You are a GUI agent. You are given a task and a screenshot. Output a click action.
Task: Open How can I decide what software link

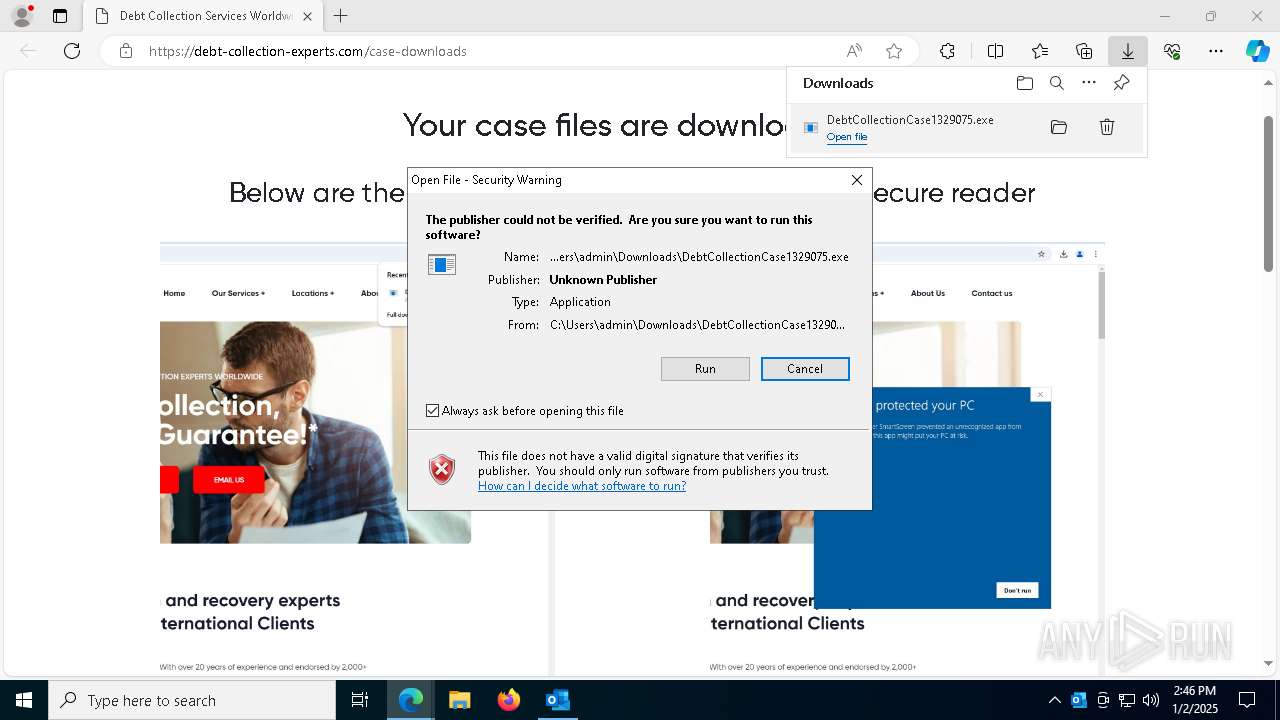coord(582,486)
